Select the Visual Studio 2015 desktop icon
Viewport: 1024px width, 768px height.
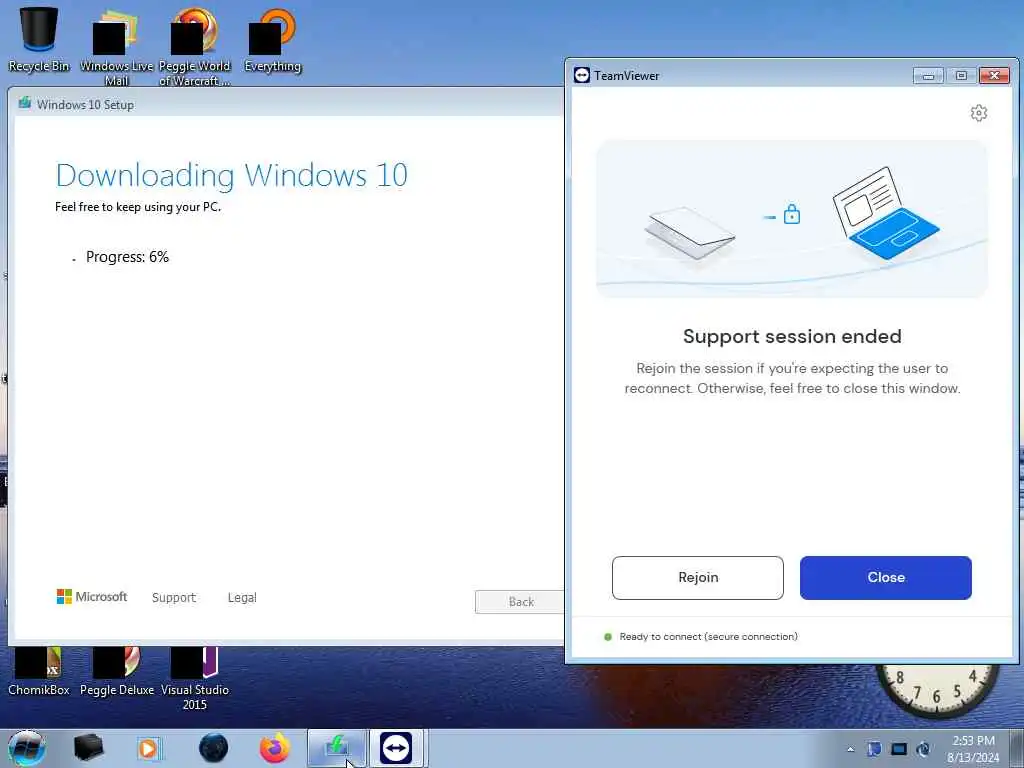click(195, 679)
